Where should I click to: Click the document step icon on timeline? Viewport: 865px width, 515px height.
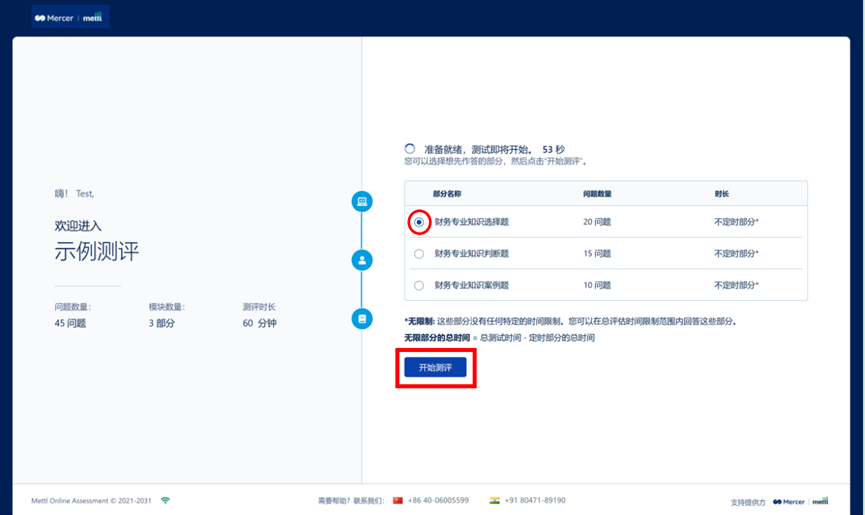pyautogui.click(x=362, y=318)
